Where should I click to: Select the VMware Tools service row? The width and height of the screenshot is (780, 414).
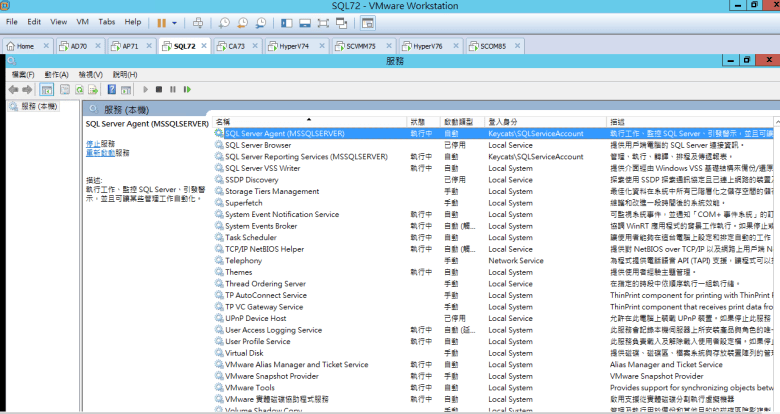click(x=250, y=387)
